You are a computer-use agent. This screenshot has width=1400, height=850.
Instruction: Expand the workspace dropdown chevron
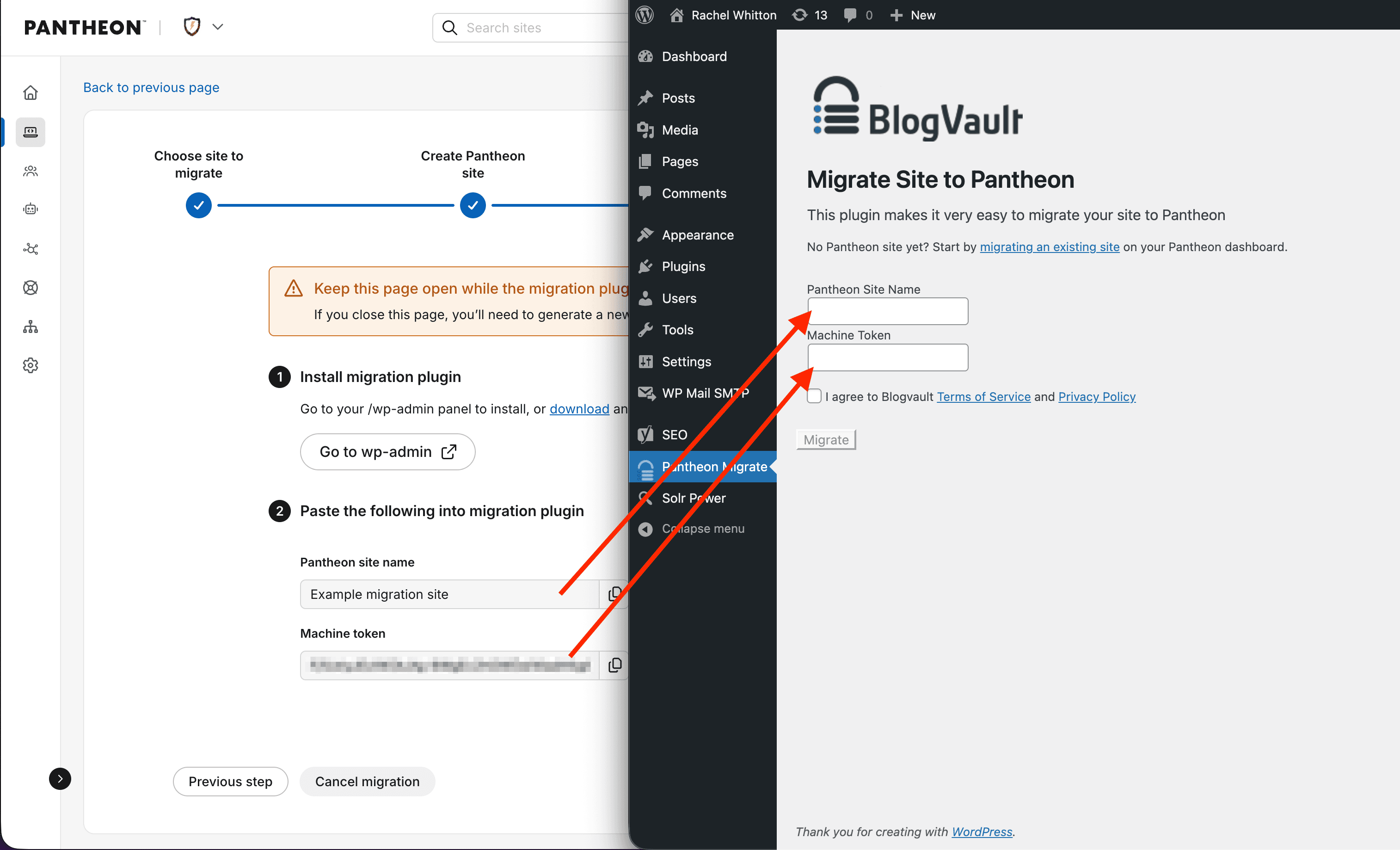pos(218,27)
